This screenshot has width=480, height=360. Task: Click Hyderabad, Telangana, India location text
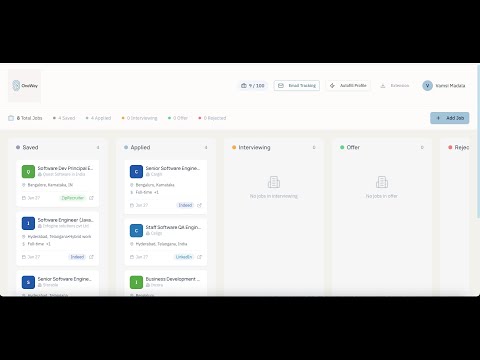[x=161, y=244]
